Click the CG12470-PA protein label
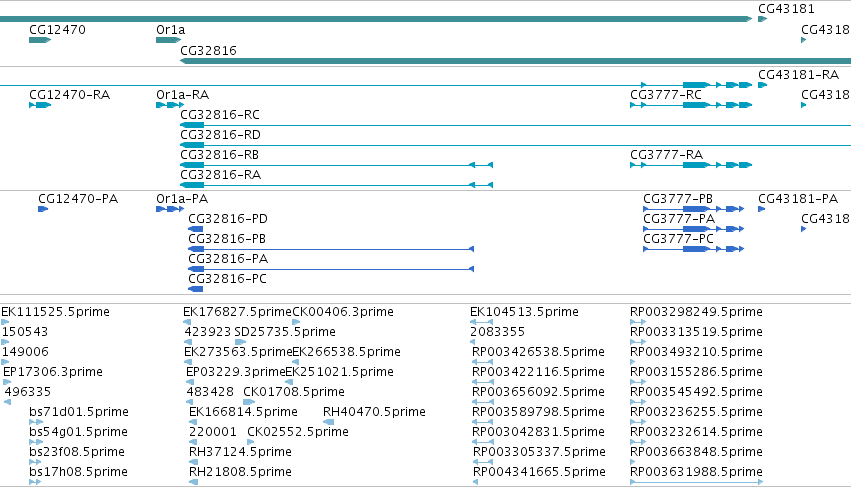Viewport: 851px width, 487px height. click(78, 199)
